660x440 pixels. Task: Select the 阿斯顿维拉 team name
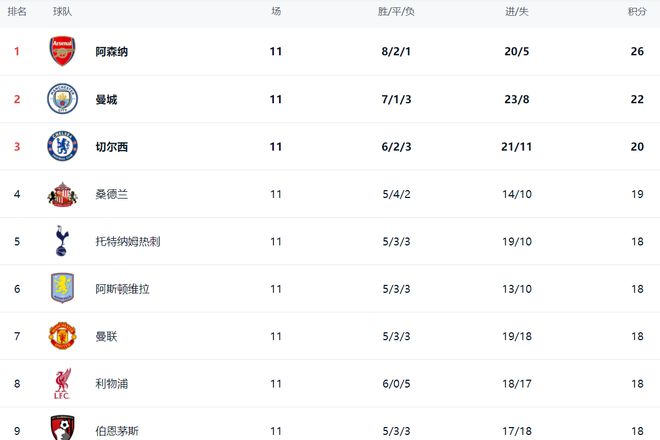tap(122, 289)
